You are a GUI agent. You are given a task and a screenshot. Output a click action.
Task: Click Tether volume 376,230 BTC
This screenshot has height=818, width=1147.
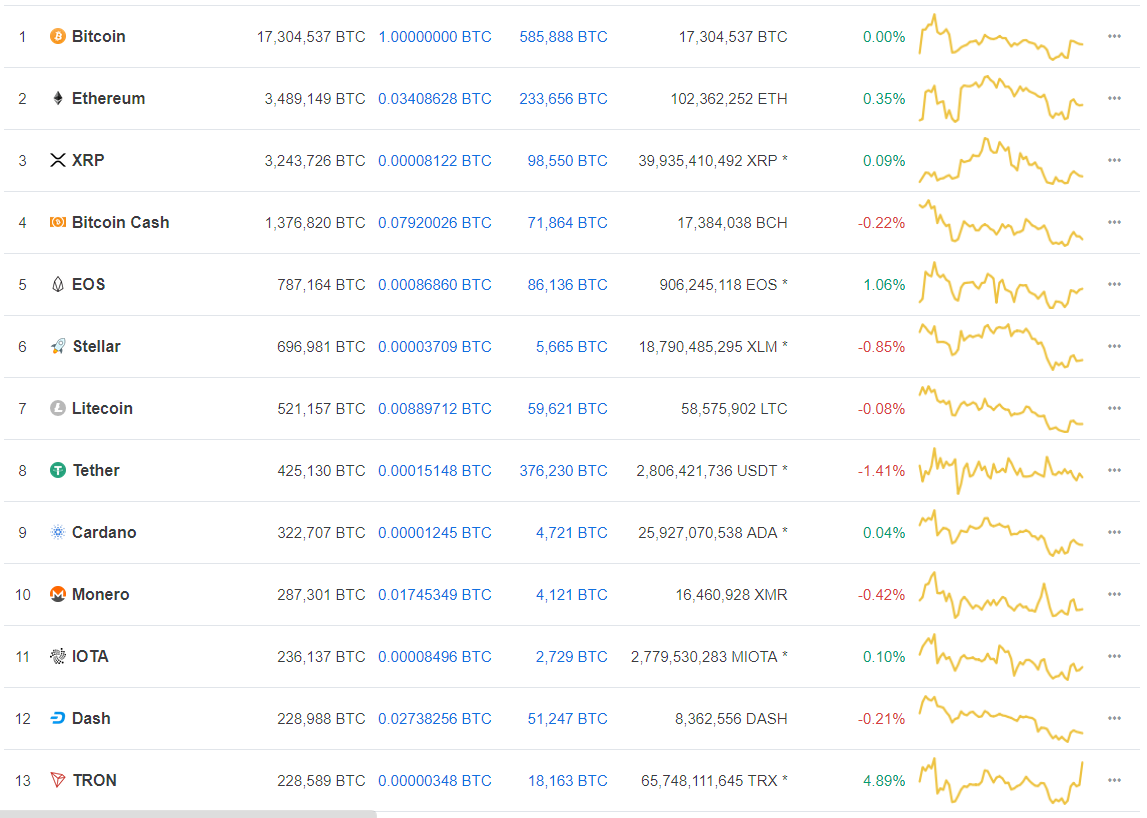pos(563,471)
